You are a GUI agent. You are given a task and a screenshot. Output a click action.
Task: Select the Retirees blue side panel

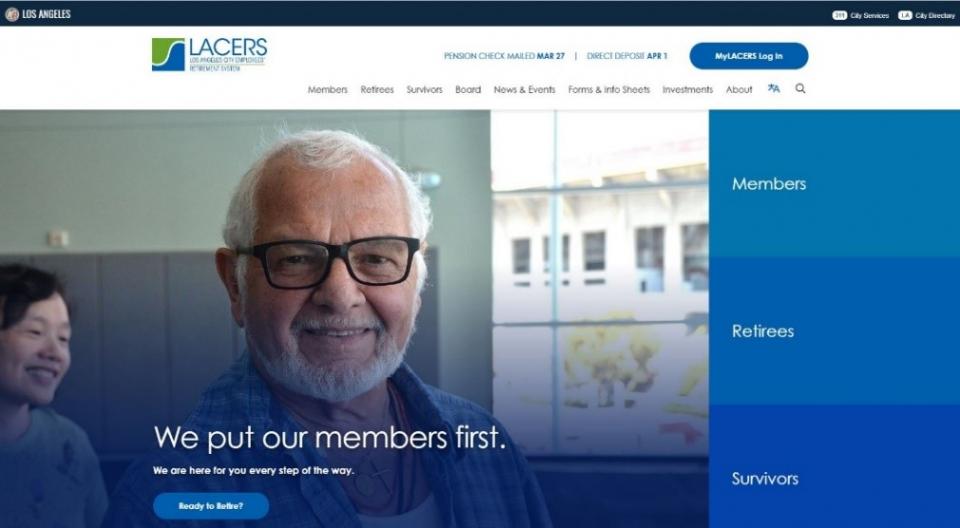(x=834, y=331)
